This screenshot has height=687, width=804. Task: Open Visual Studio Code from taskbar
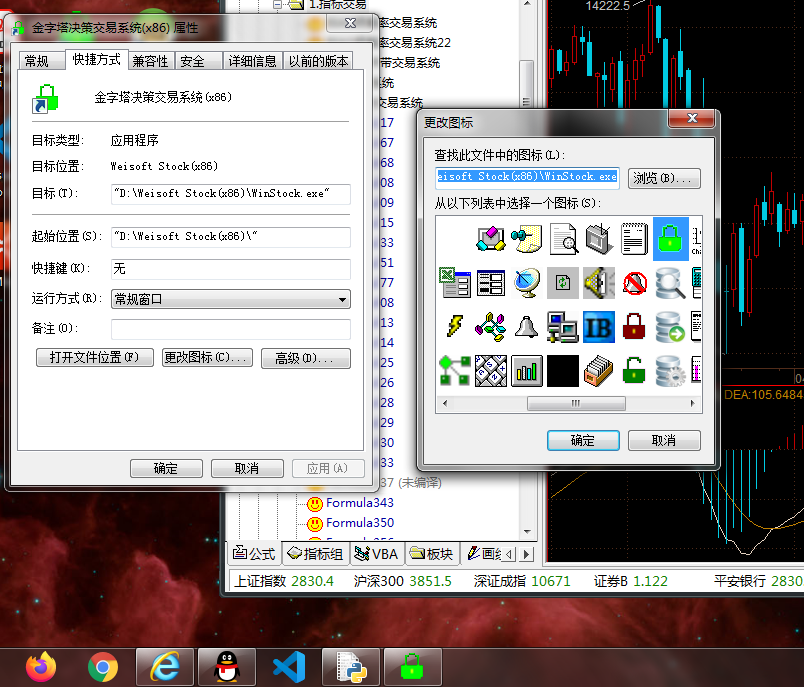tap(289, 667)
